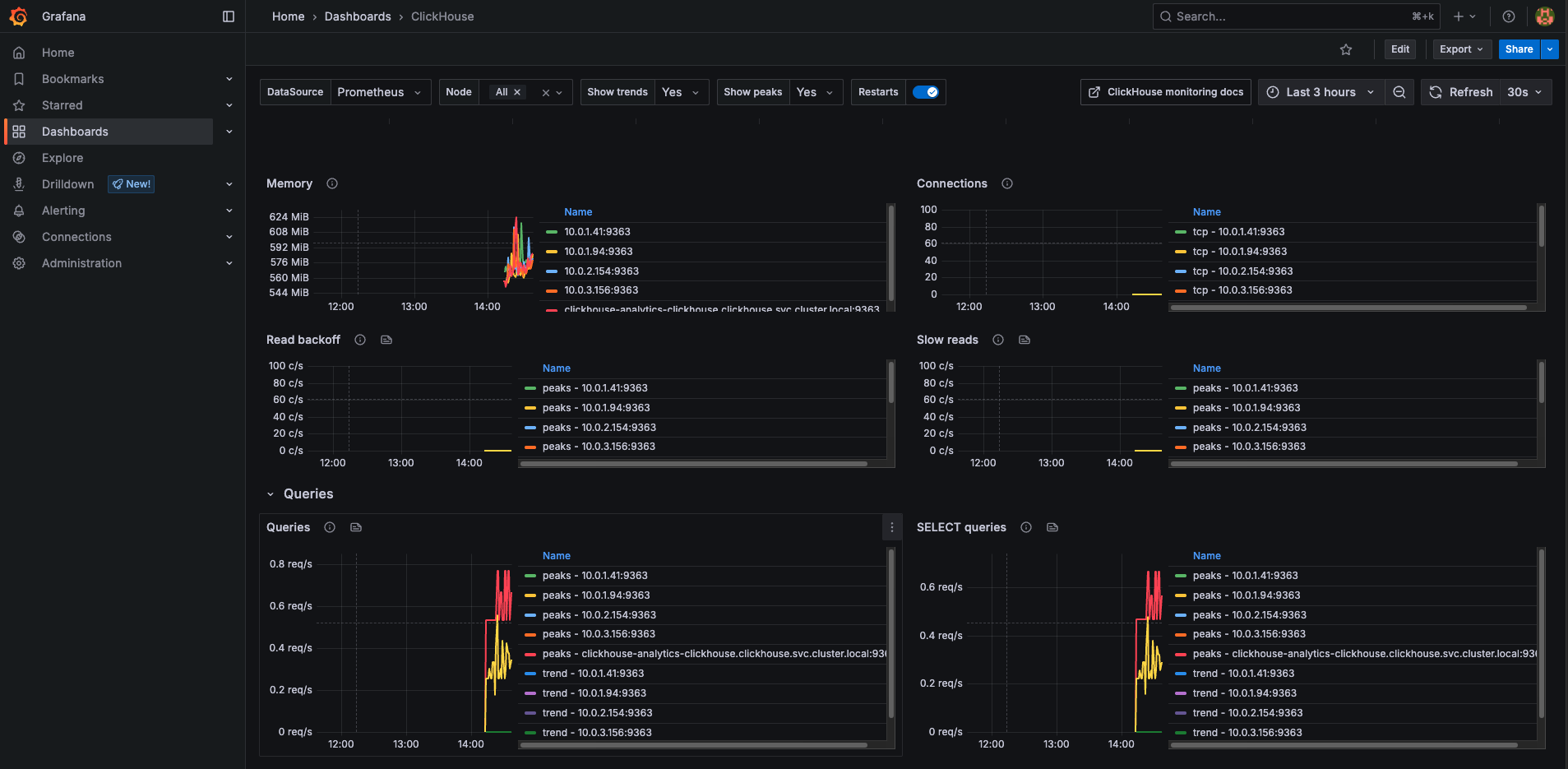Toggle Read backoff series peaks - 10.0.3.156:9363

click(599, 447)
